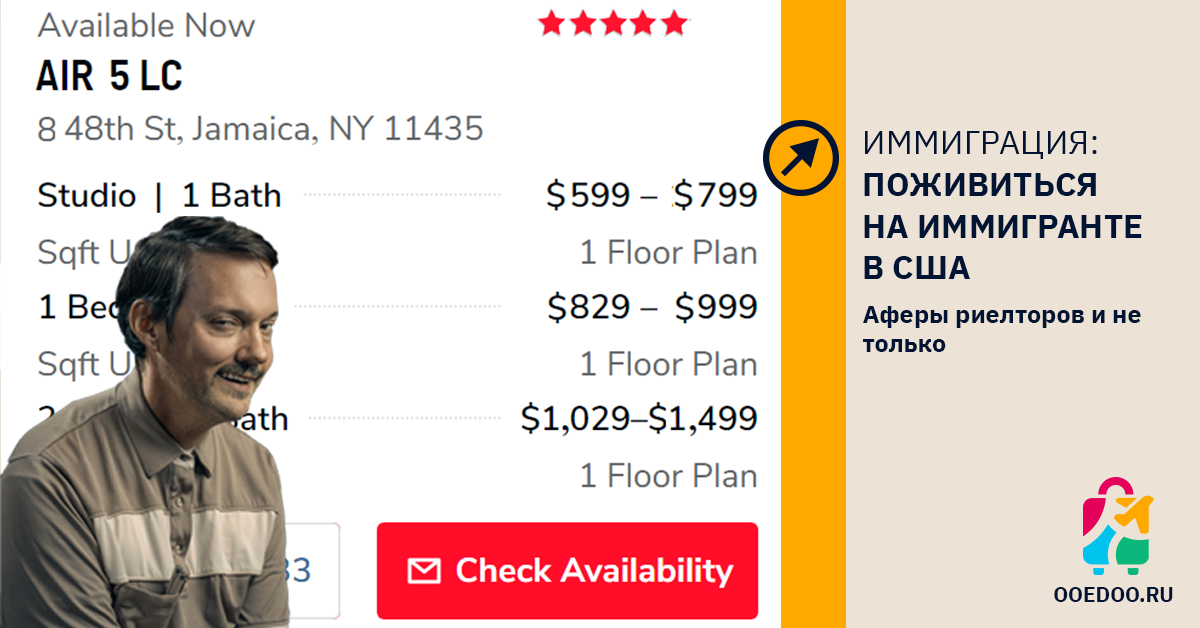The width and height of the screenshot is (1200, 628).
Task: Open the 1 Floor Plan link under the Studio price
Action: pos(668,253)
